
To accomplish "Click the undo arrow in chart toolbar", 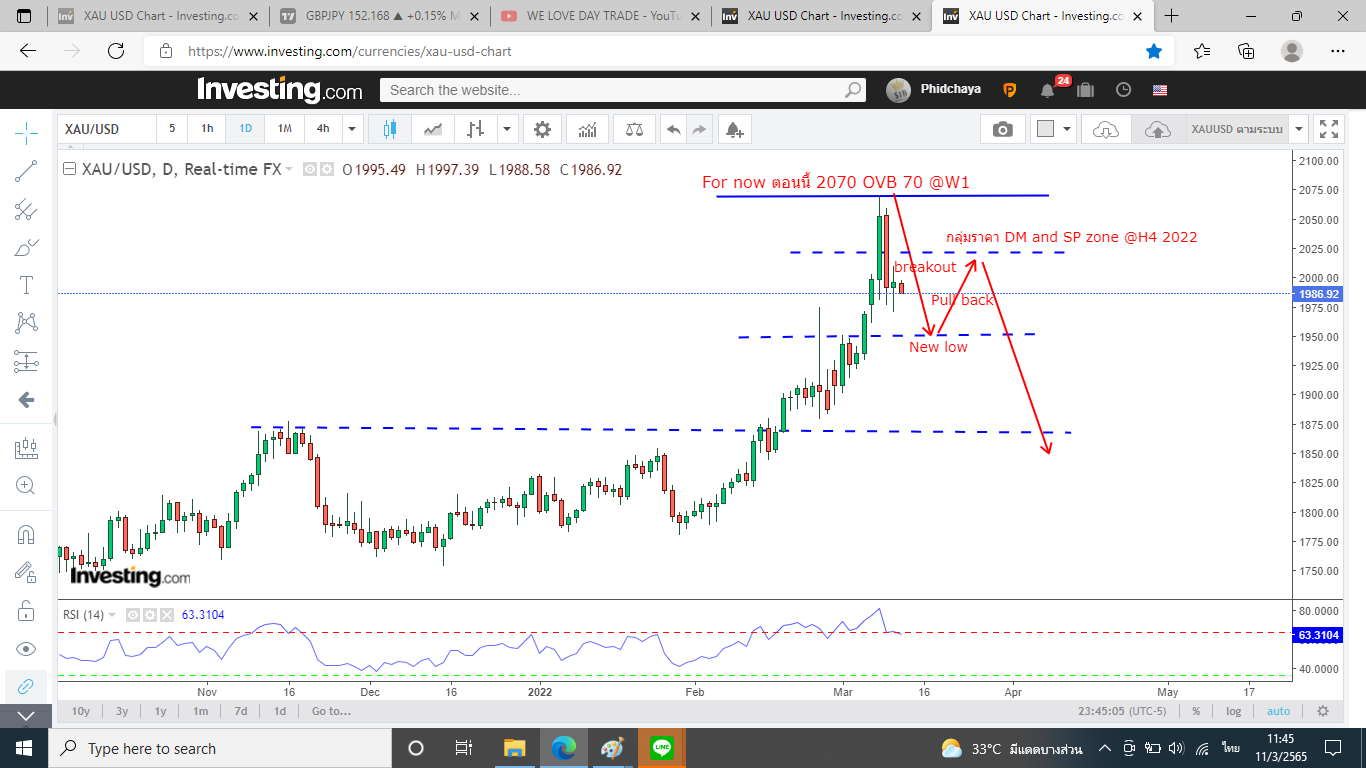I will click(x=673, y=129).
